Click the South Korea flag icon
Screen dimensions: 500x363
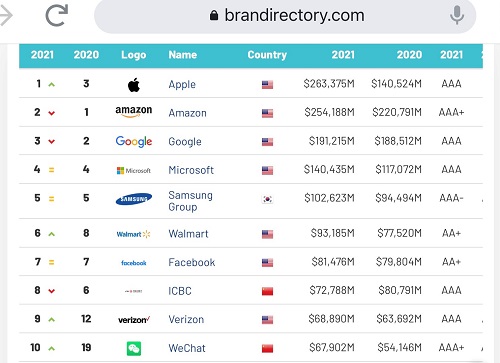pyautogui.click(x=267, y=199)
